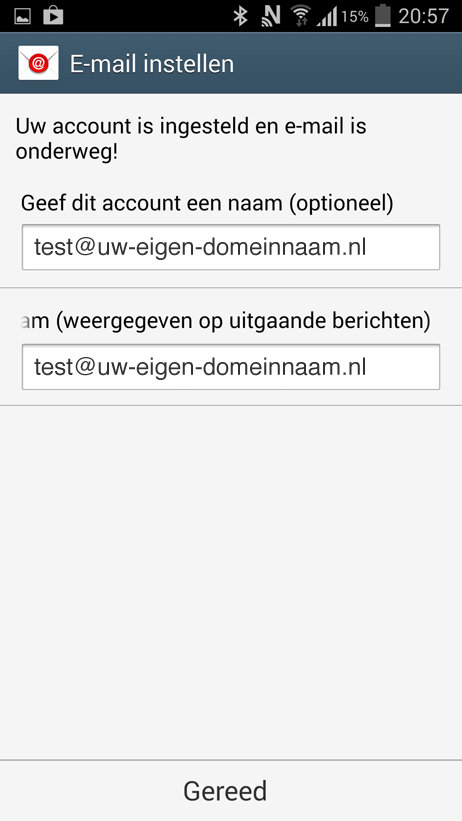The image size is (462, 821).
Task: Tap 'Geef dit account een naam (optioneel)' label
Action: 207,203
